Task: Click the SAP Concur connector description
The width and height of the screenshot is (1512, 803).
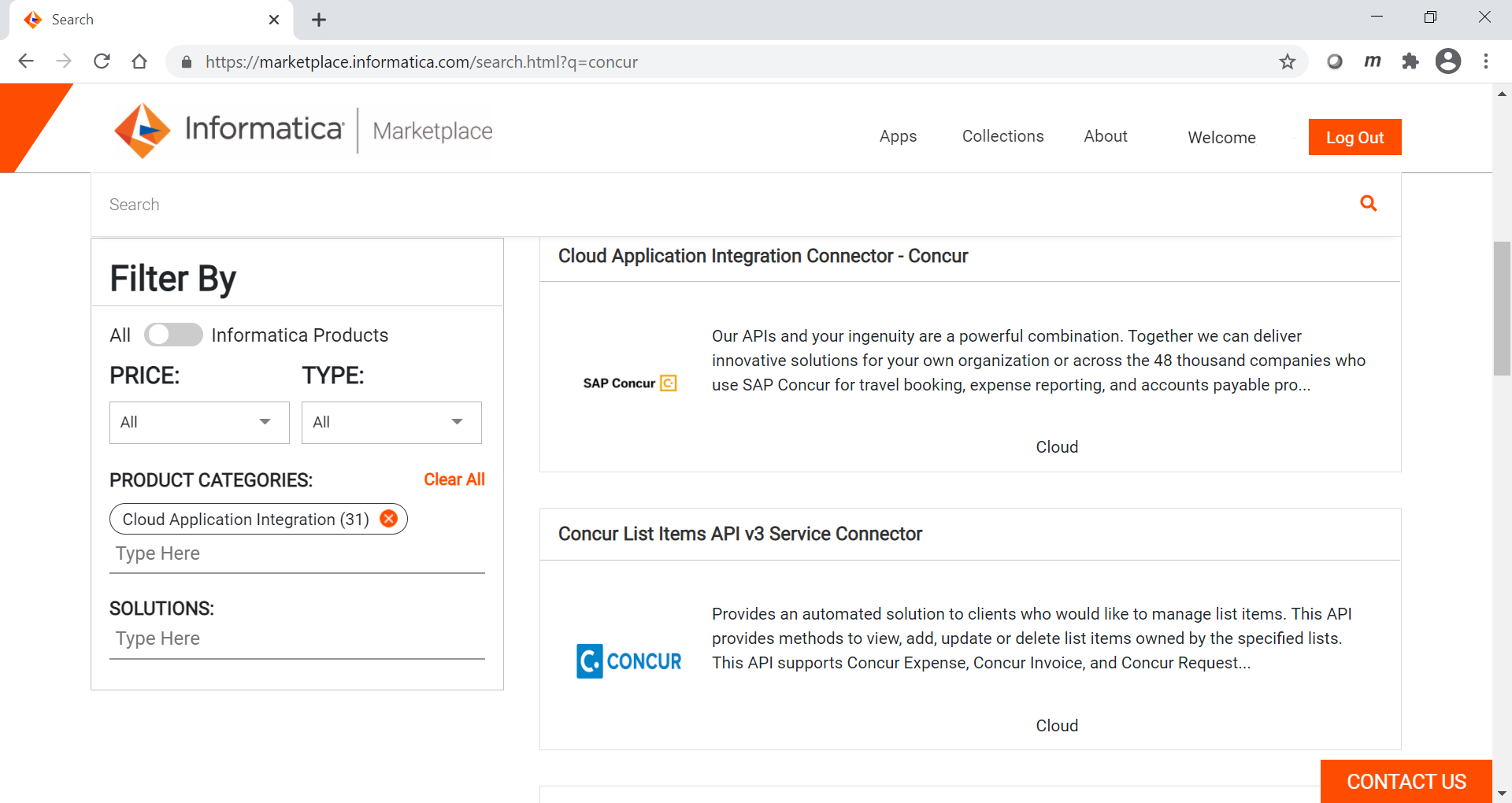Action: [x=1039, y=361]
